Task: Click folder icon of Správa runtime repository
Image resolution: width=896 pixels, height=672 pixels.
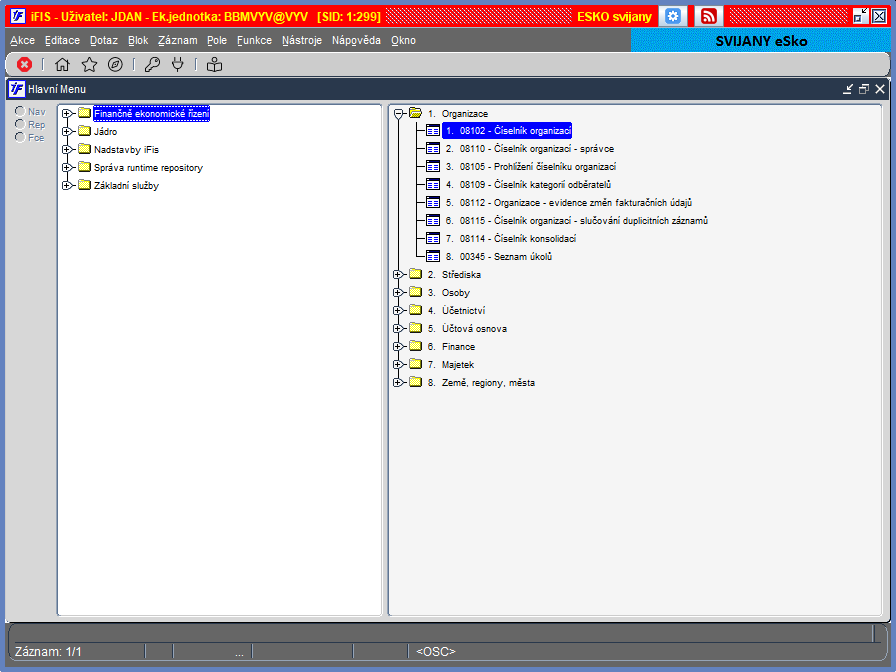Action: coord(85,167)
